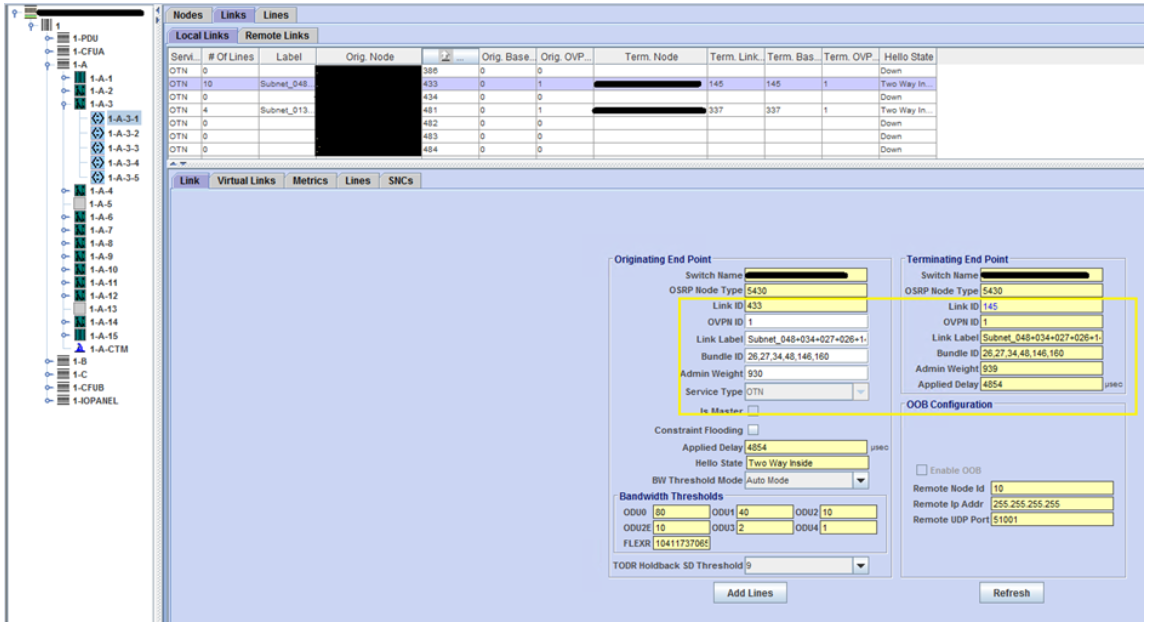Click the Remote Ip Addr field 255.255.255.255
Image resolution: width=1149 pixels, height=625 pixels.
(x=1052, y=503)
